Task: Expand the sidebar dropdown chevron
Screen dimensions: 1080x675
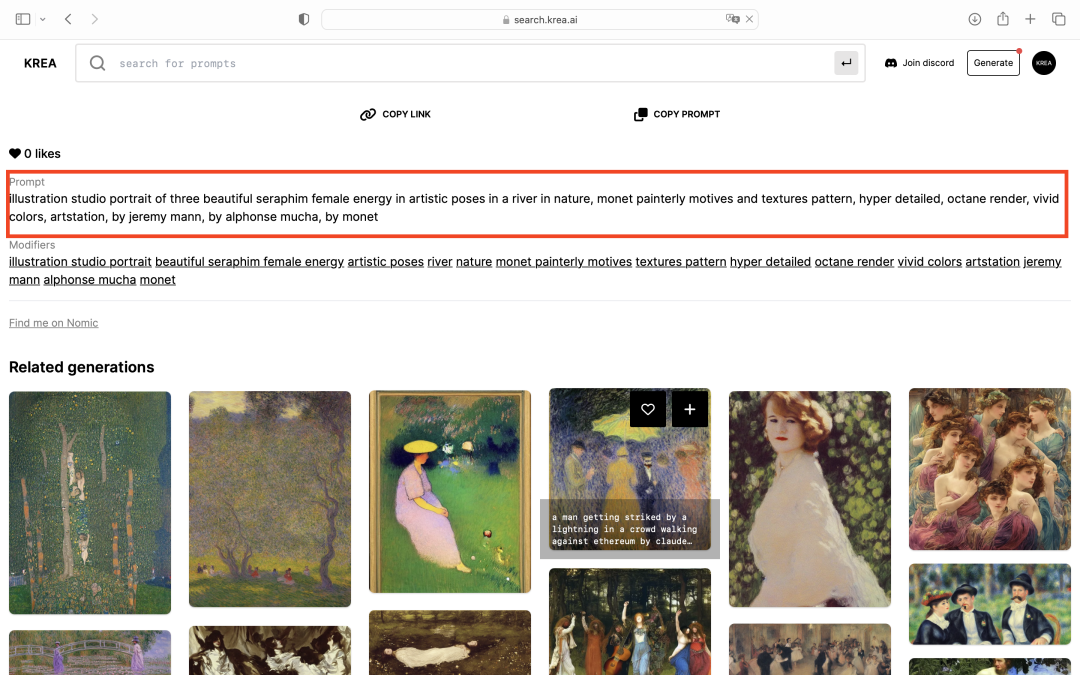Action: pyautogui.click(x=42, y=19)
